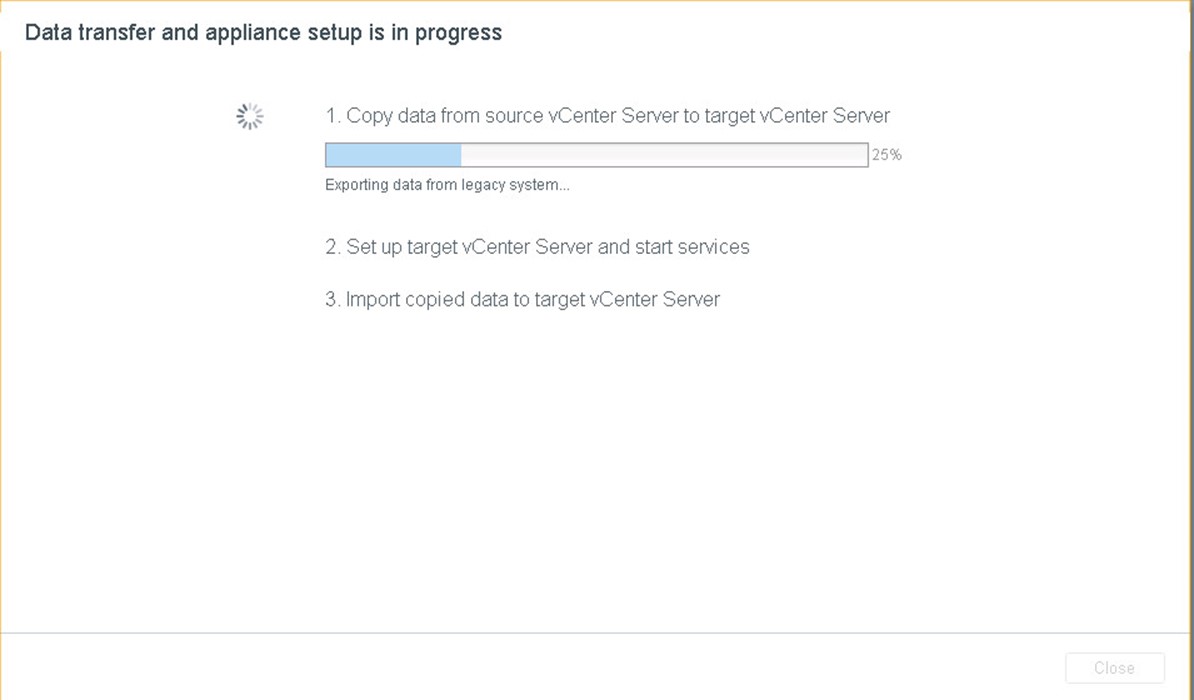Click the 'Data transfer and appliance setup' title
The height and width of the screenshot is (700, 1194).
[263, 33]
